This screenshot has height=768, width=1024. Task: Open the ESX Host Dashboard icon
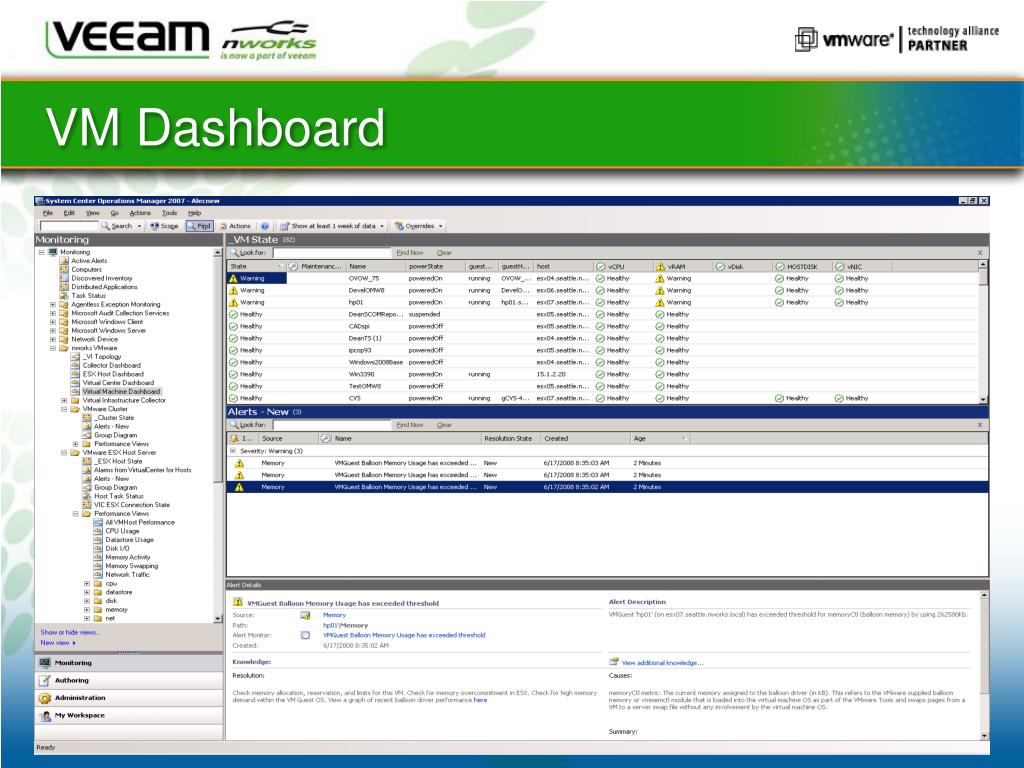75,374
